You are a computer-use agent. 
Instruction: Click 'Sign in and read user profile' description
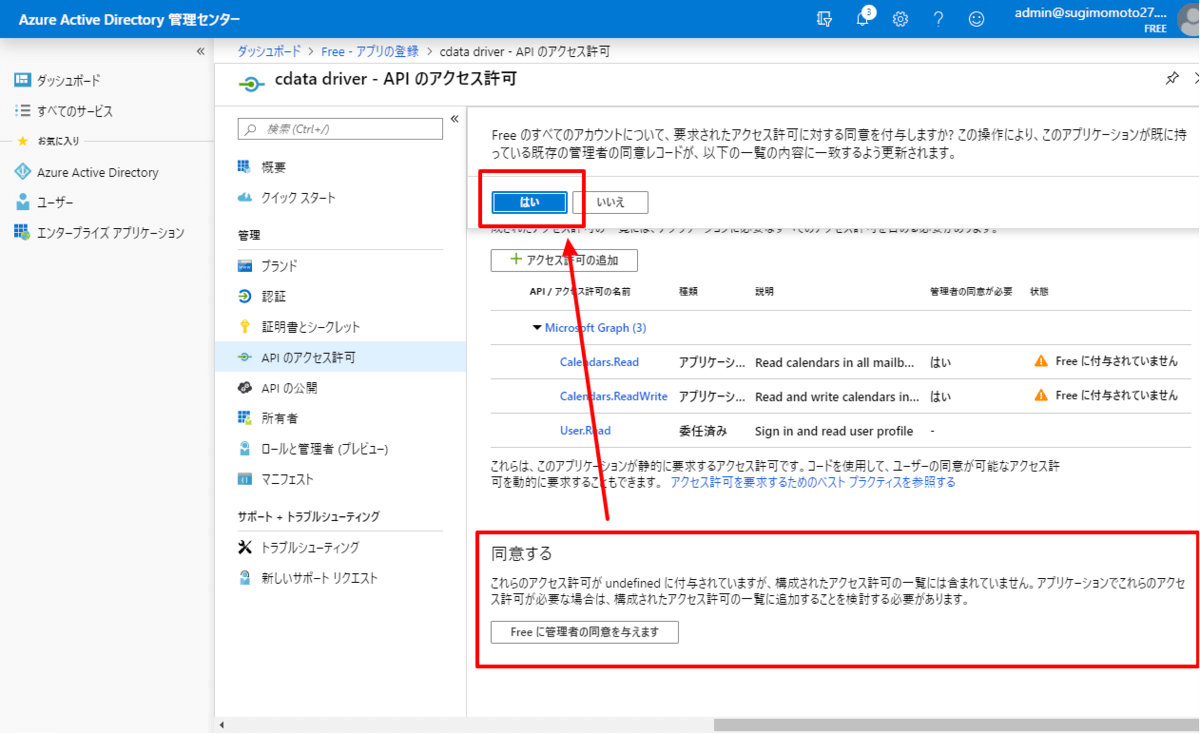pos(834,431)
